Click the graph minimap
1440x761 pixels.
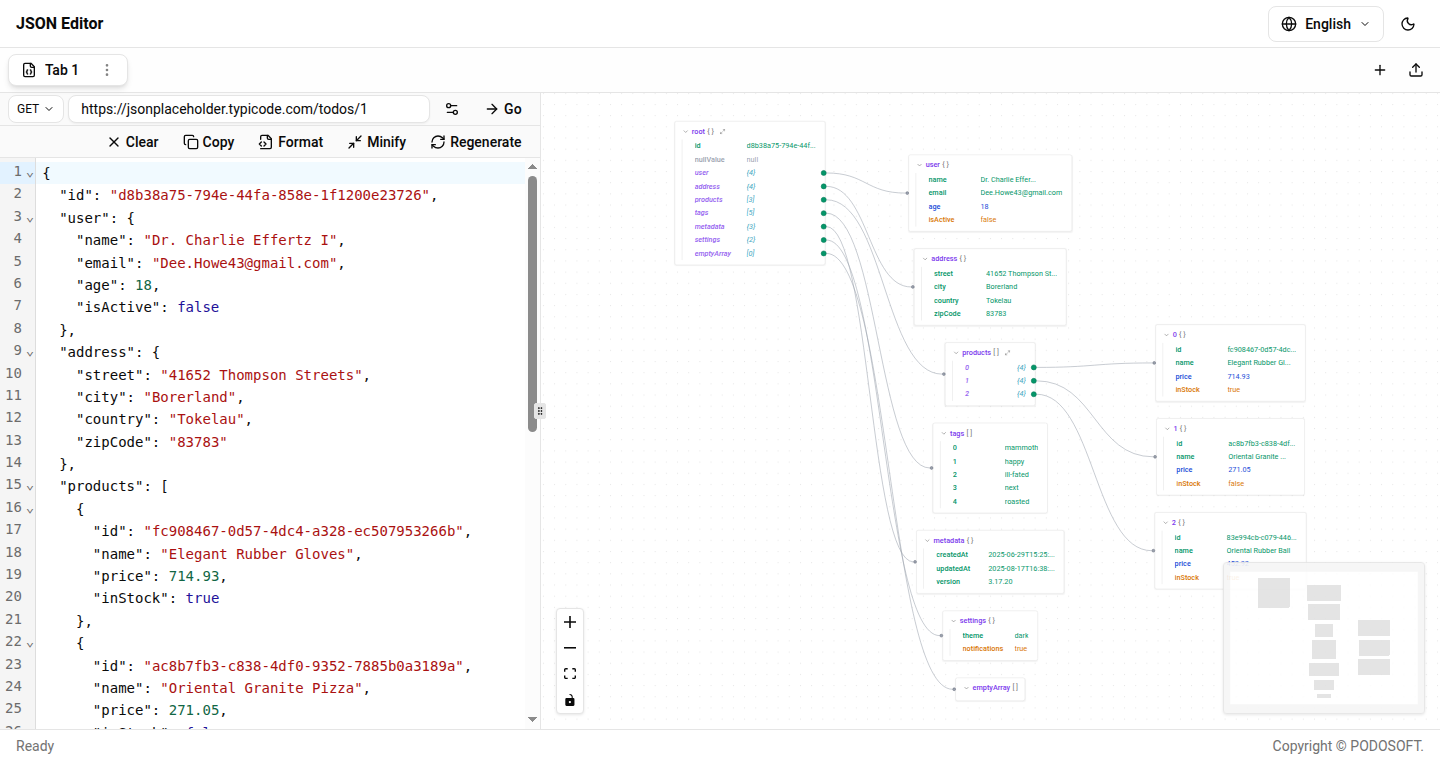(1324, 639)
